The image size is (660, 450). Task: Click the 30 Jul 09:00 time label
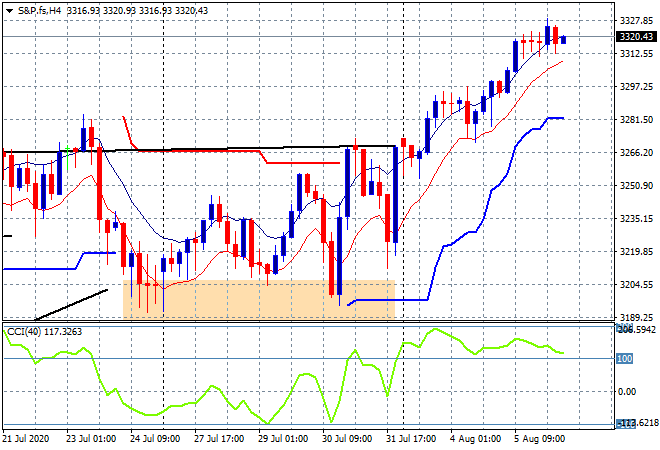347,439
